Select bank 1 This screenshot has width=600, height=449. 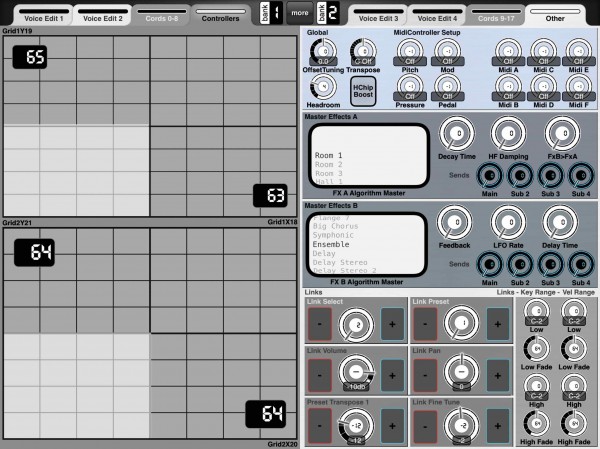click(271, 13)
